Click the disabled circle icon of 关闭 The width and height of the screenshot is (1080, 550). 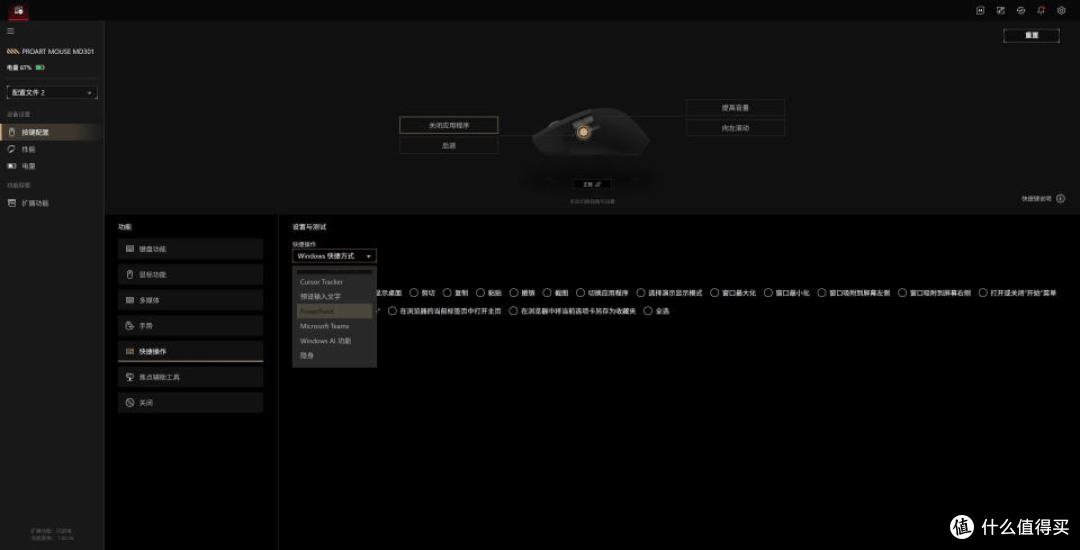pyautogui.click(x=129, y=403)
